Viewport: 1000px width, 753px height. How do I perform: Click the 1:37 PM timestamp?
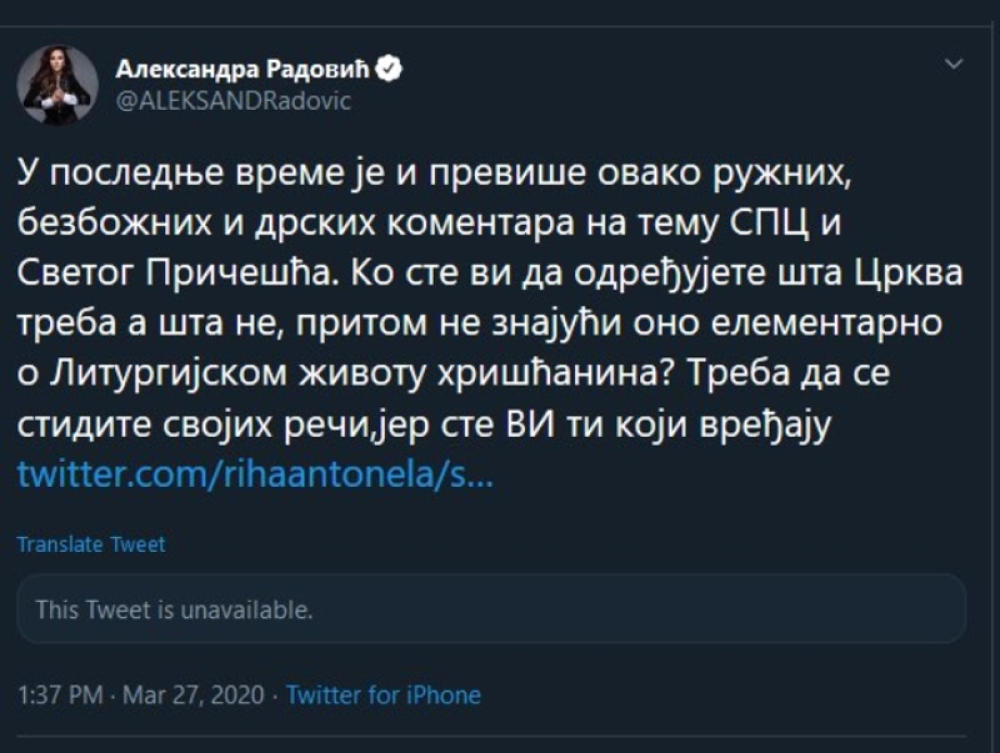coord(62,695)
